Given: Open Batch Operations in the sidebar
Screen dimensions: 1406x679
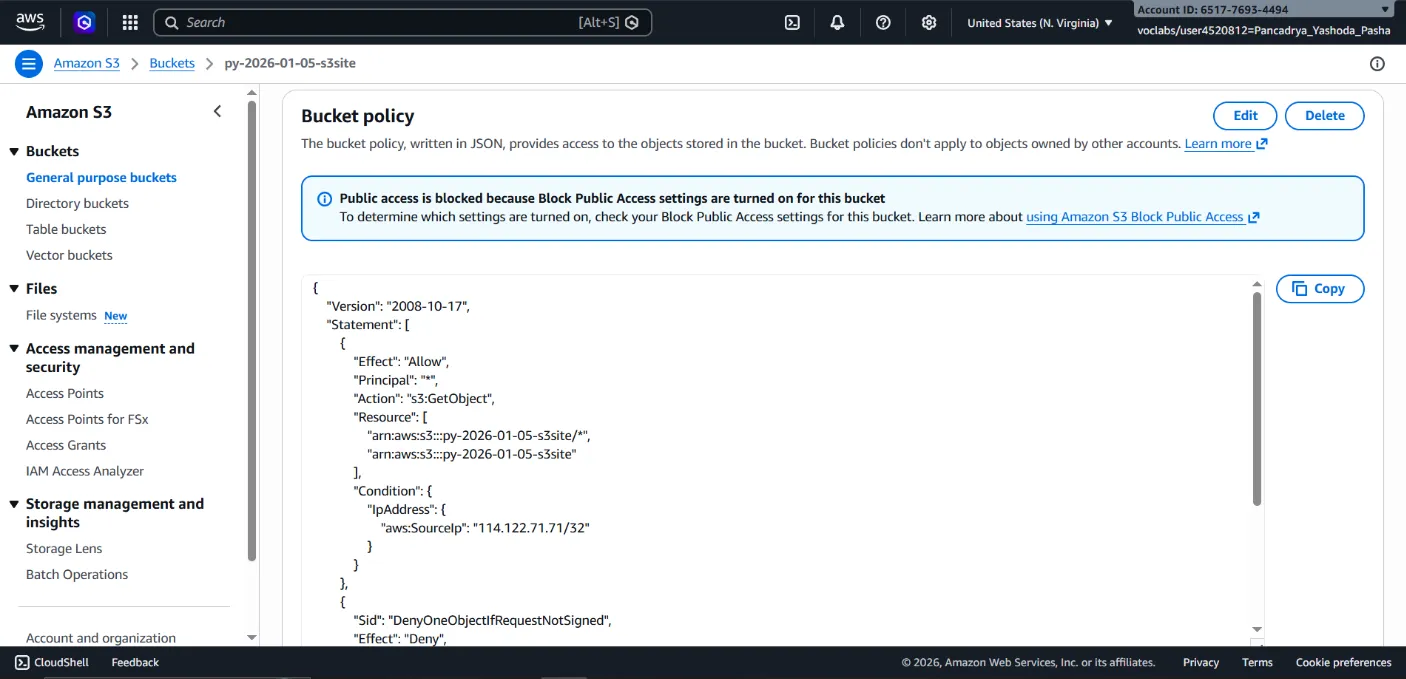Looking at the screenshot, I should click(x=77, y=574).
